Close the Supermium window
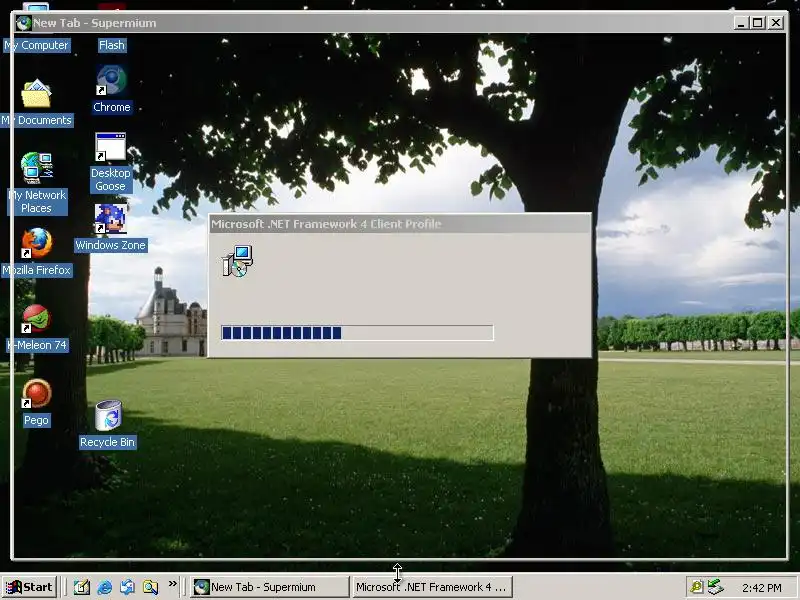The height and width of the screenshot is (600, 800). coord(776,23)
